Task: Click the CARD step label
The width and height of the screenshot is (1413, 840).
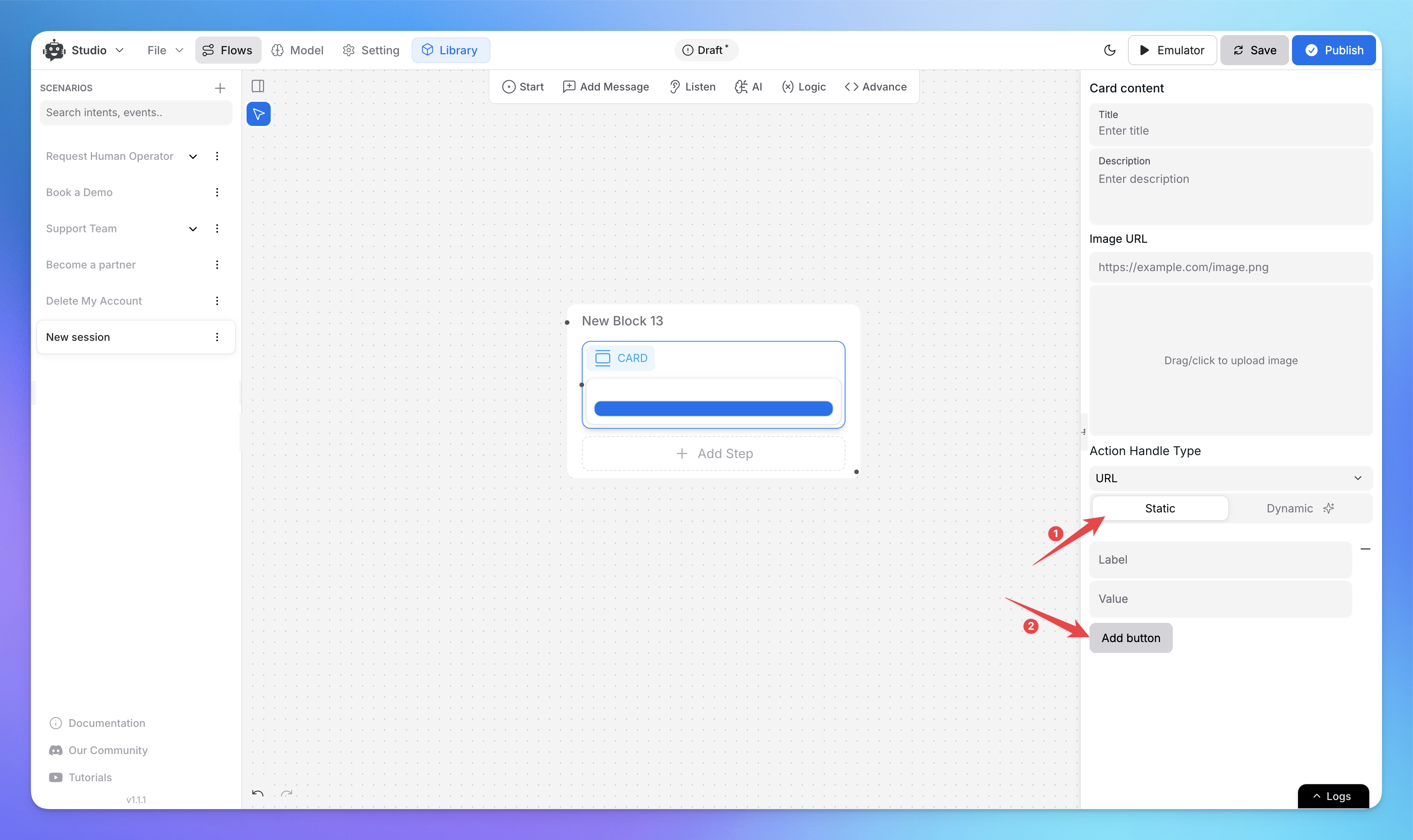Action: tap(621, 358)
